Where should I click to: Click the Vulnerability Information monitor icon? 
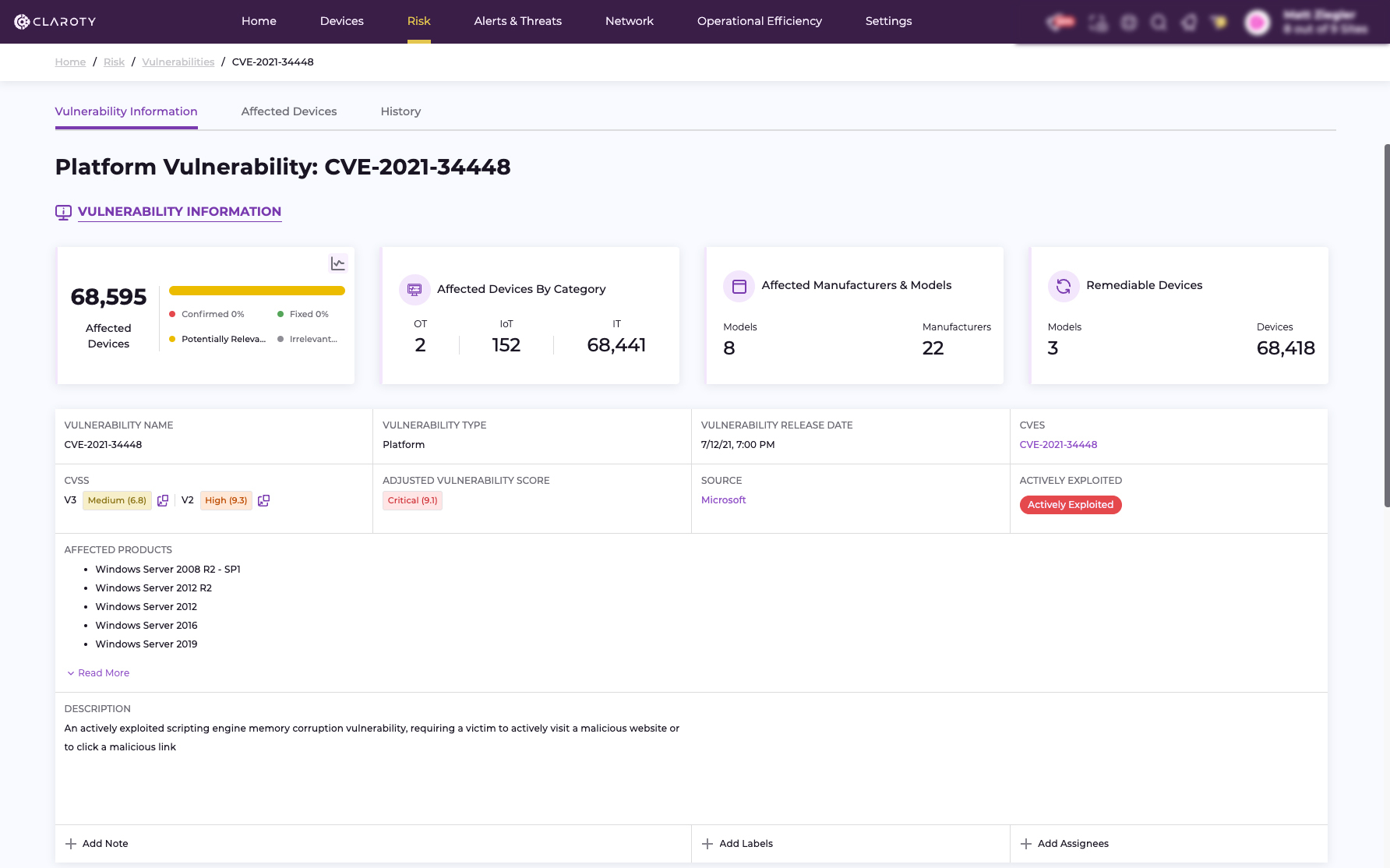[x=63, y=212]
